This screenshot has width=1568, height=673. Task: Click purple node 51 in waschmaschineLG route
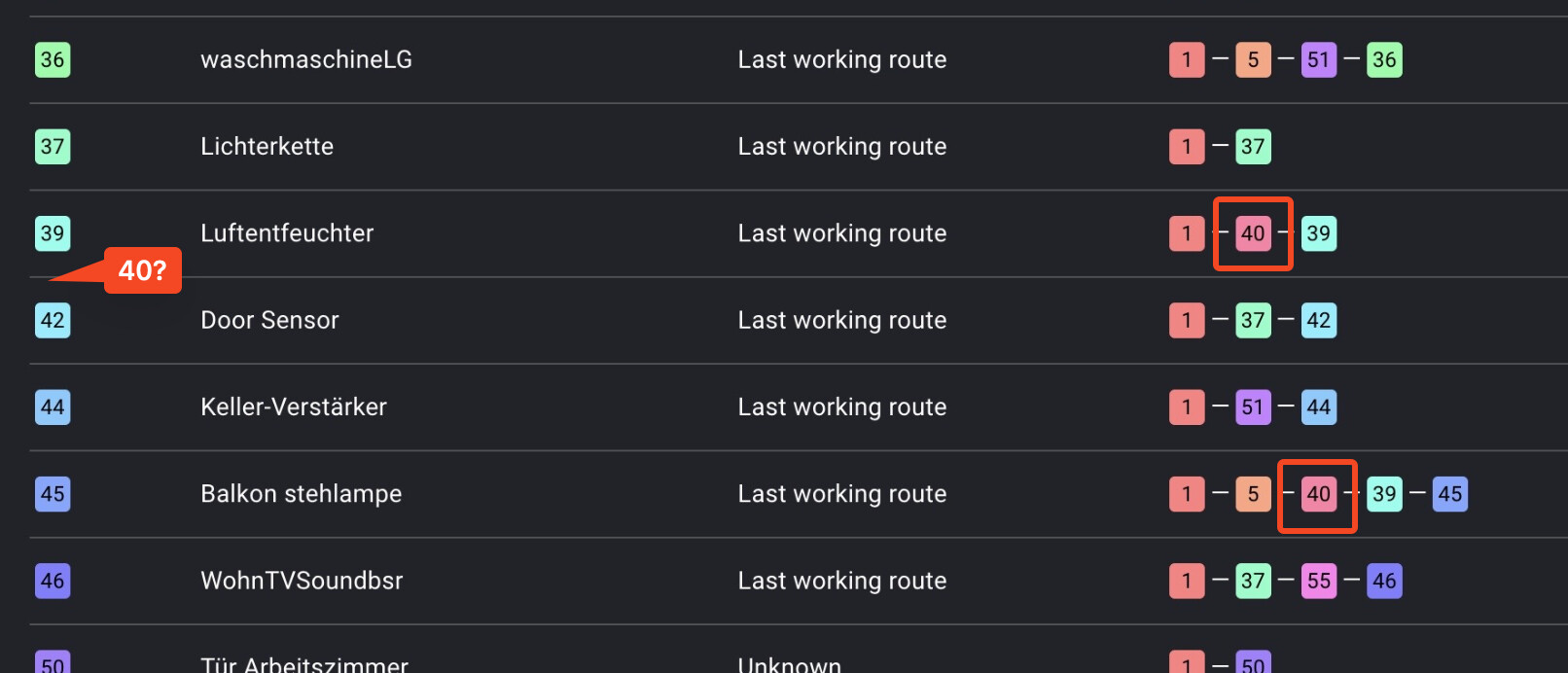[1318, 59]
